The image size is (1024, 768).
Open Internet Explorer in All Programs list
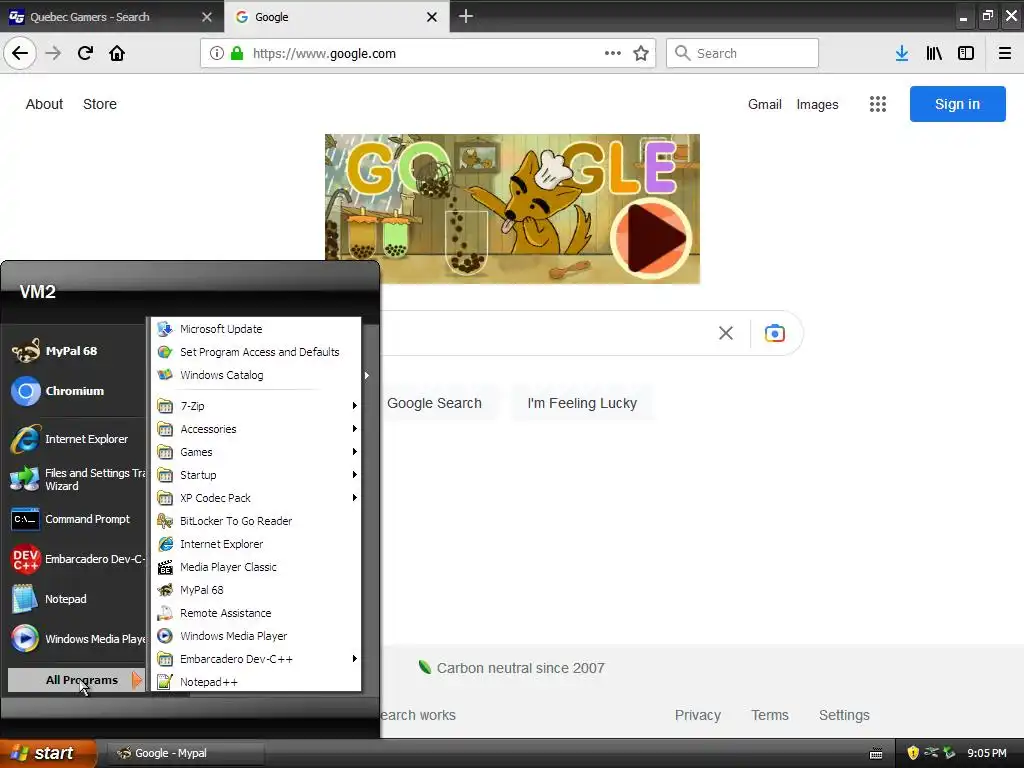coord(256,544)
